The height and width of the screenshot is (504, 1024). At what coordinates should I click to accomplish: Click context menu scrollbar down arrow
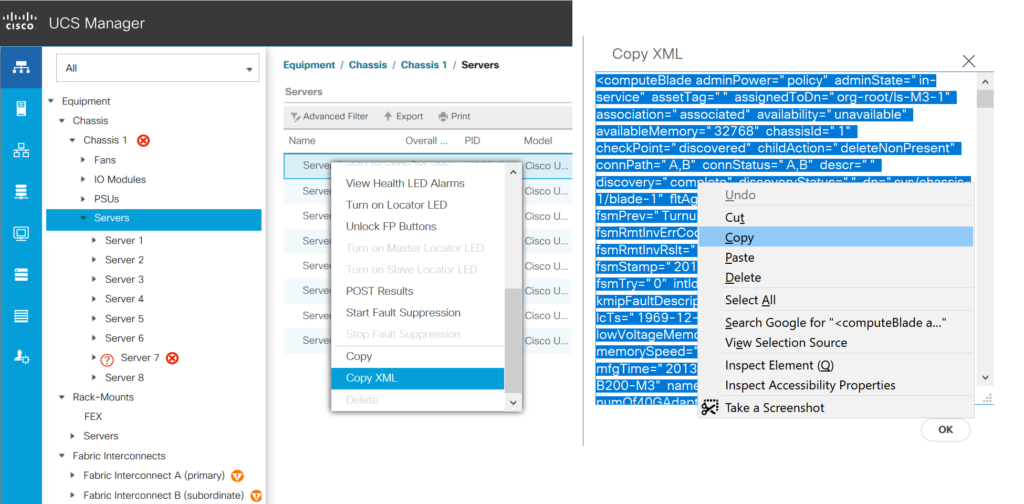pyautogui.click(x=513, y=403)
